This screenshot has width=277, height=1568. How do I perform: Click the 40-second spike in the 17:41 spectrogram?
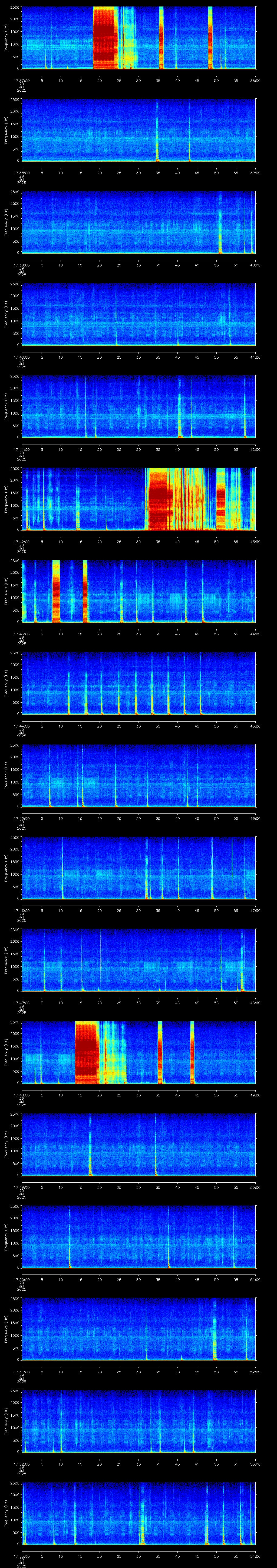click(x=180, y=407)
